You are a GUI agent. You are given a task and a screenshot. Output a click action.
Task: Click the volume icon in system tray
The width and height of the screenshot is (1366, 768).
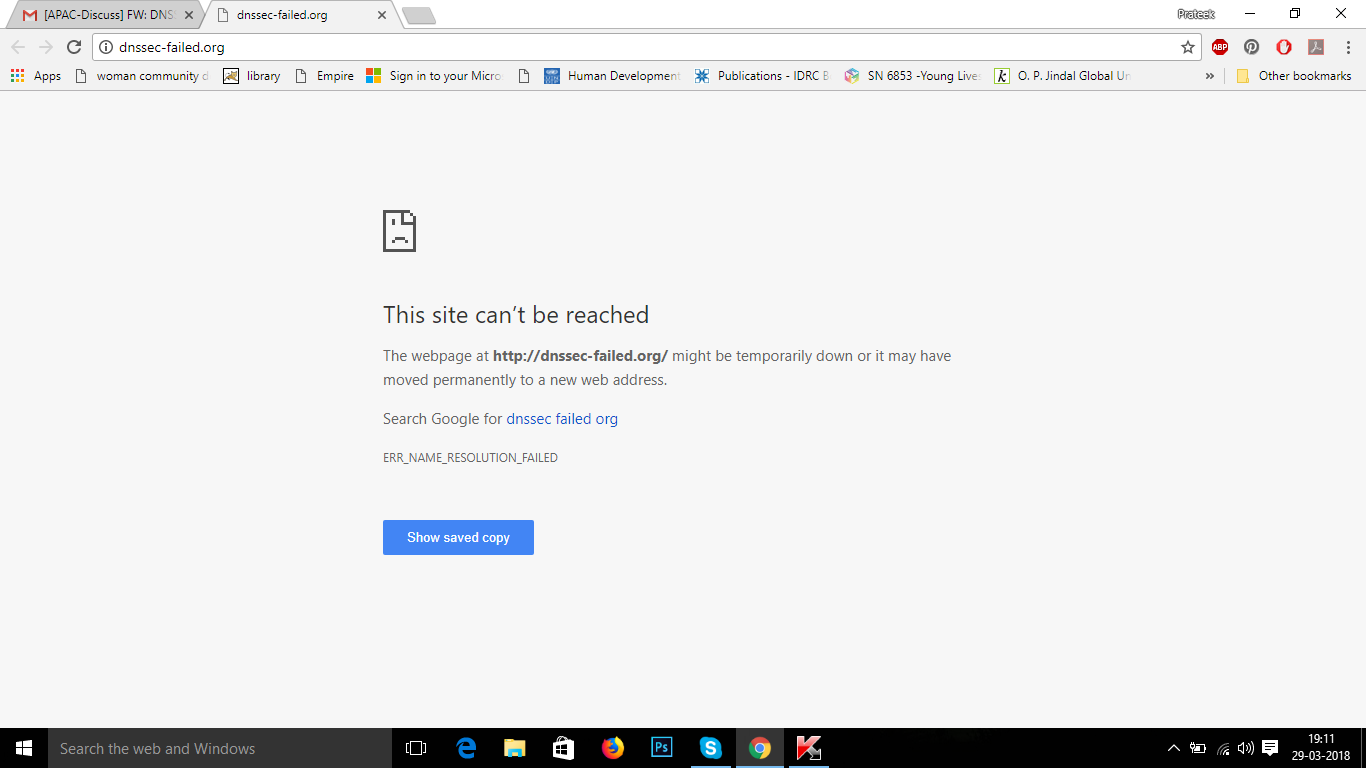coord(1245,748)
